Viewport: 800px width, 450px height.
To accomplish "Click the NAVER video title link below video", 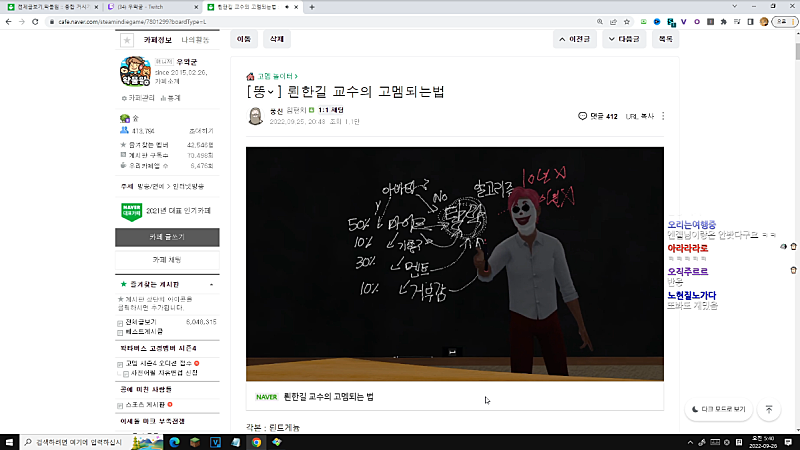I will pyautogui.click(x=329, y=397).
